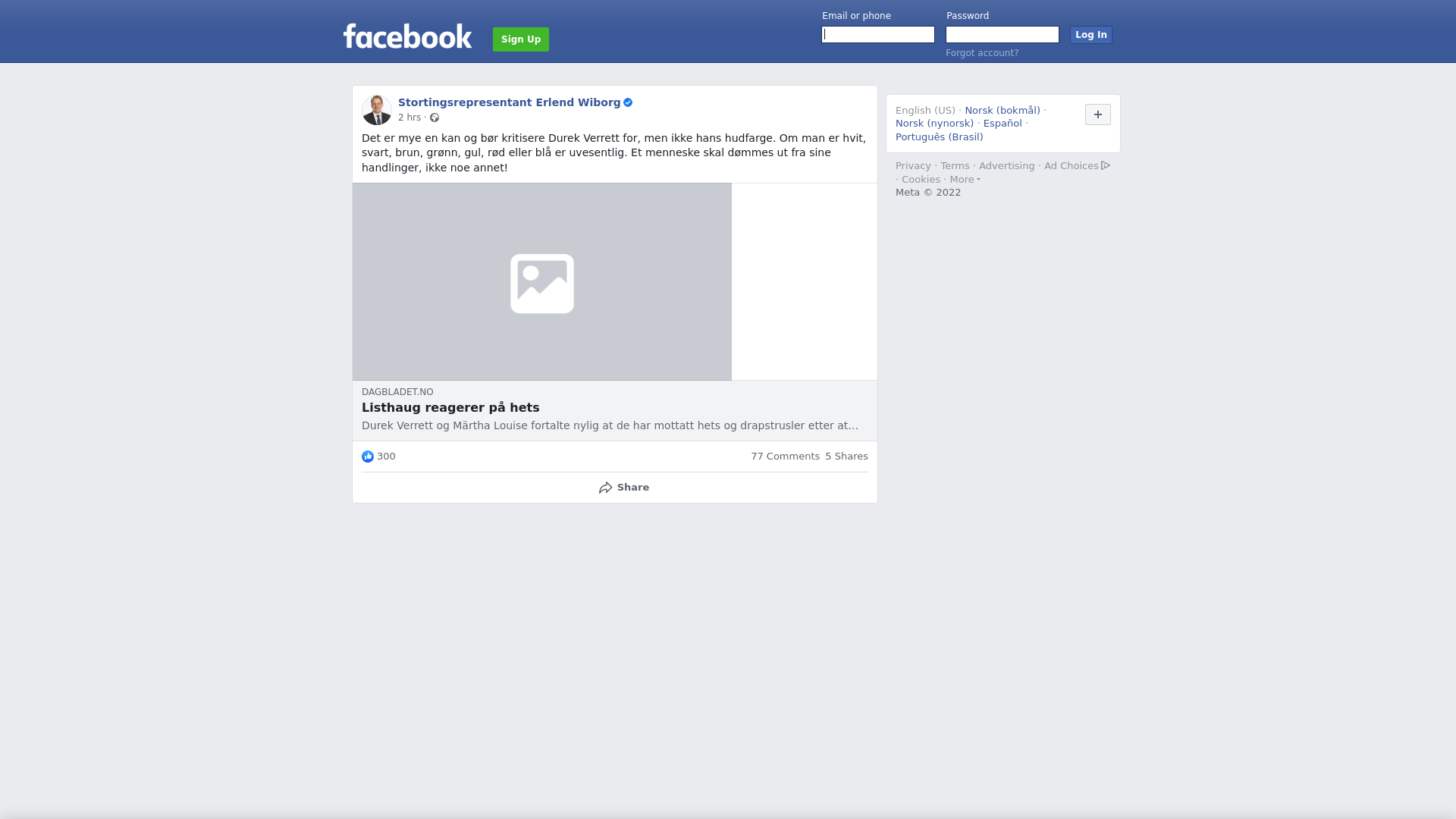
Task: Click the 5 Shares count
Action: pos(846,457)
